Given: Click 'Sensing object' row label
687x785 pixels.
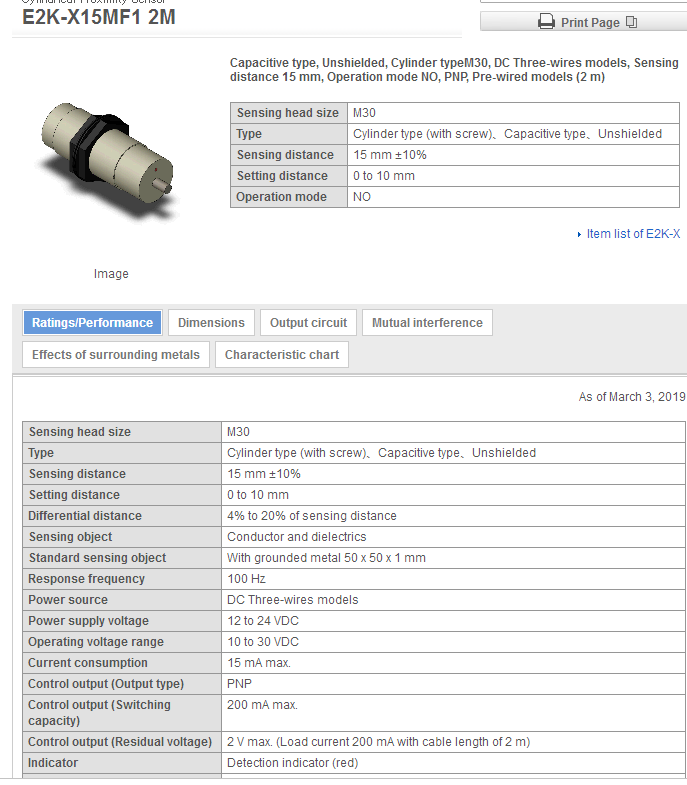Looking at the screenshot, I should 70,537.
